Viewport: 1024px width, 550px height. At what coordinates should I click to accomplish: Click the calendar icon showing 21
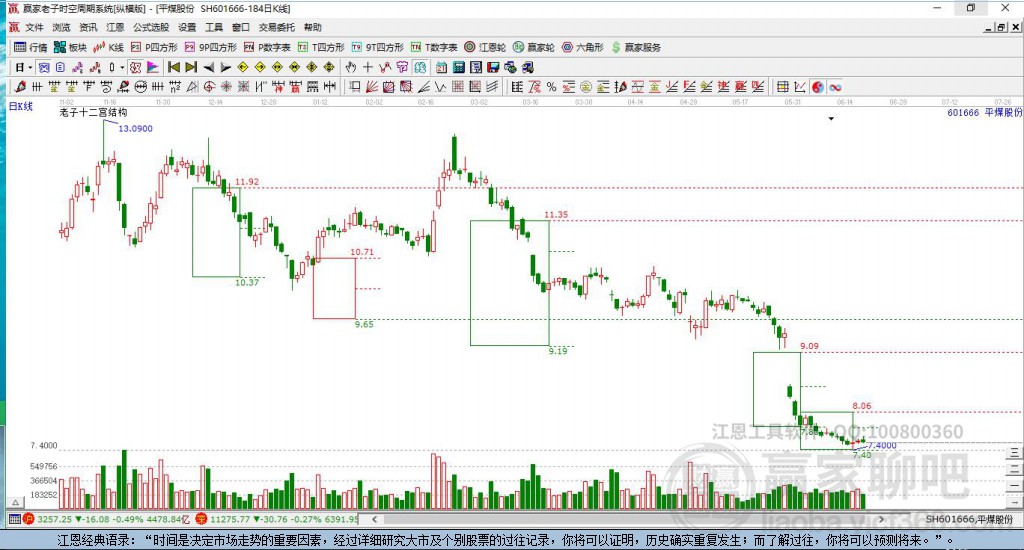click(441, 67)
